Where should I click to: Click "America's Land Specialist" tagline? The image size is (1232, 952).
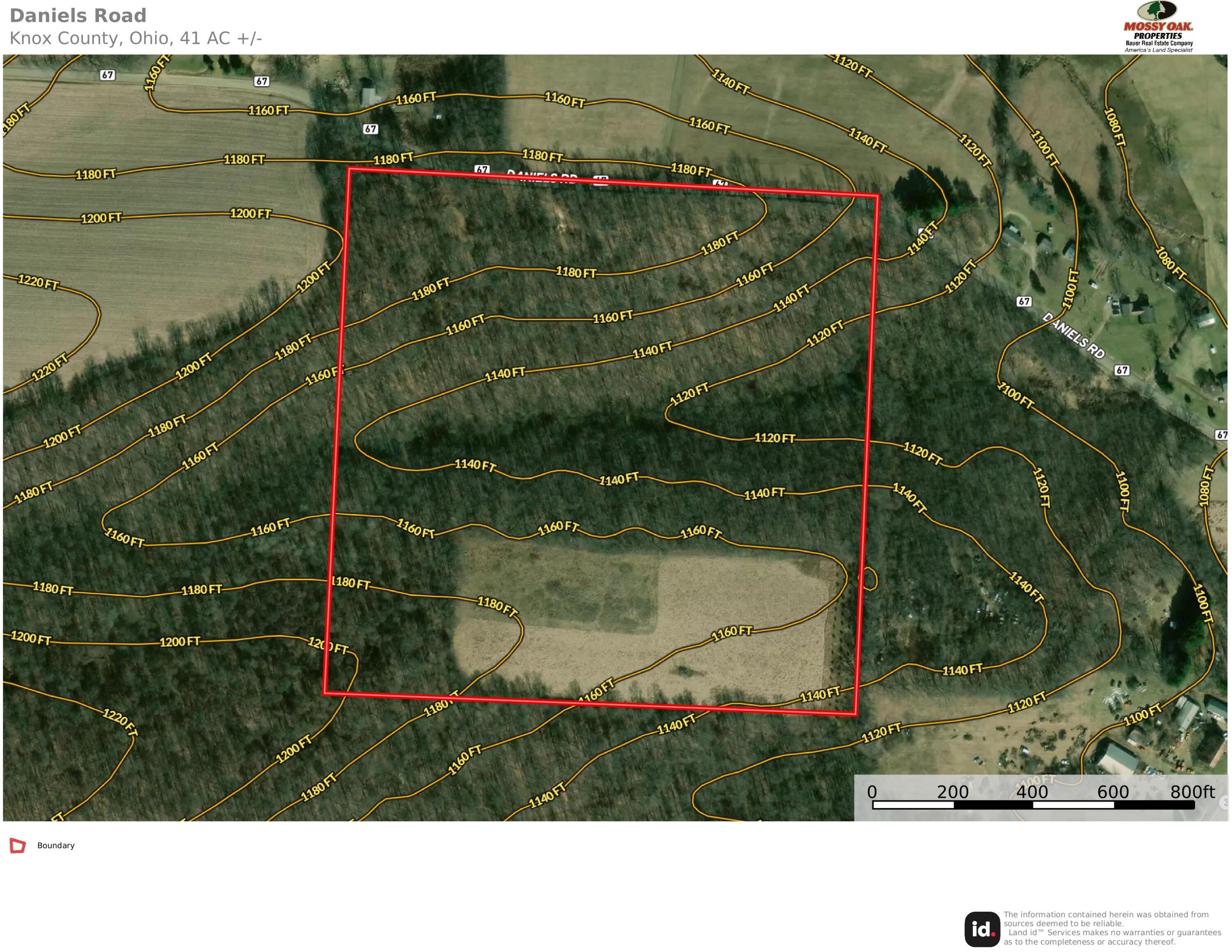[1158, 50]
